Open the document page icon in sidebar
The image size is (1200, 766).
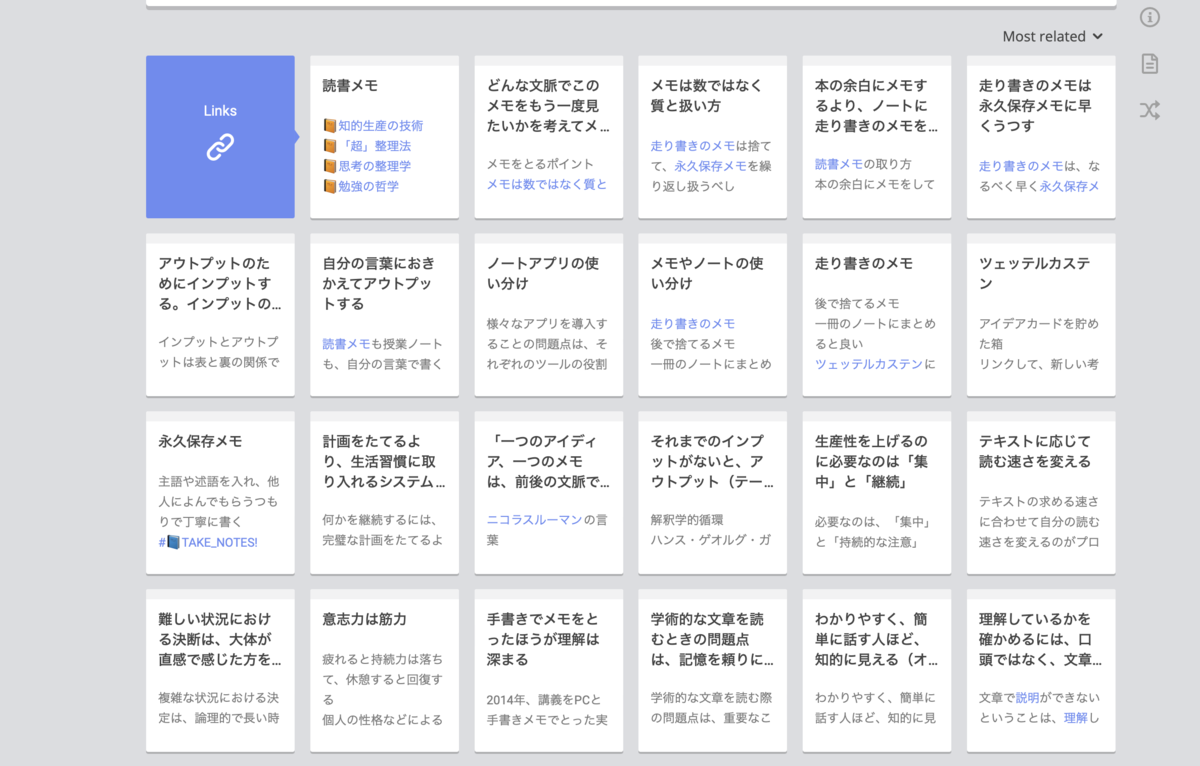pyautogui.click(x=1150, y=64)
